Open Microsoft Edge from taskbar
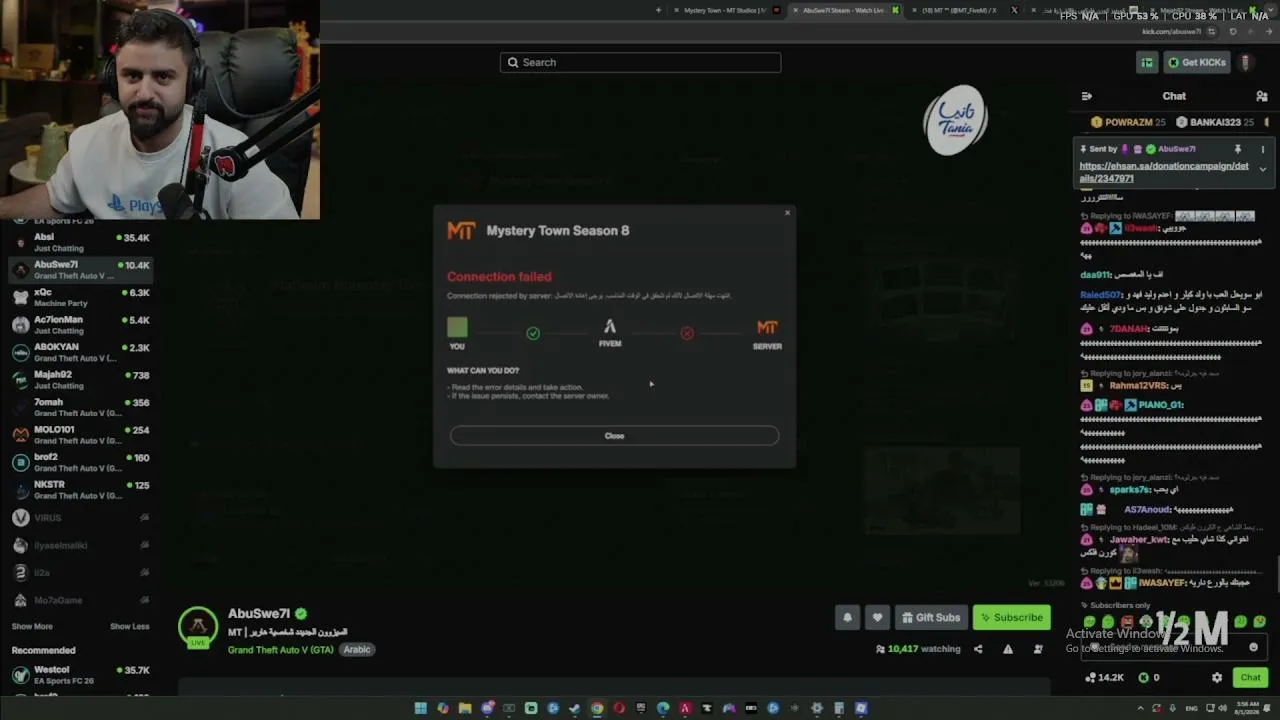The width and height of the screenshot is (1280, 720). tap(663, 708)
